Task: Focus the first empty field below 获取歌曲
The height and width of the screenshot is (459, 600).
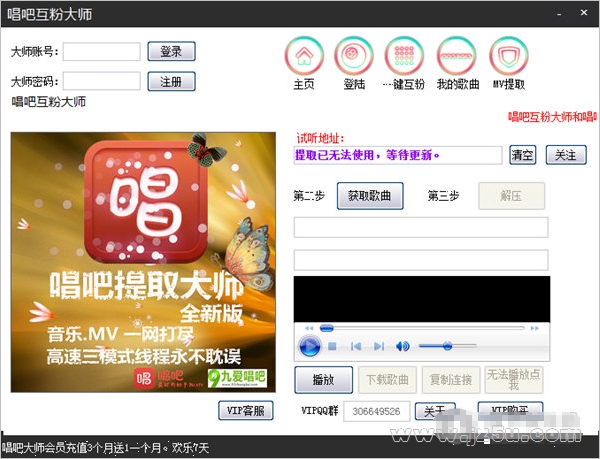Action: 421,227
